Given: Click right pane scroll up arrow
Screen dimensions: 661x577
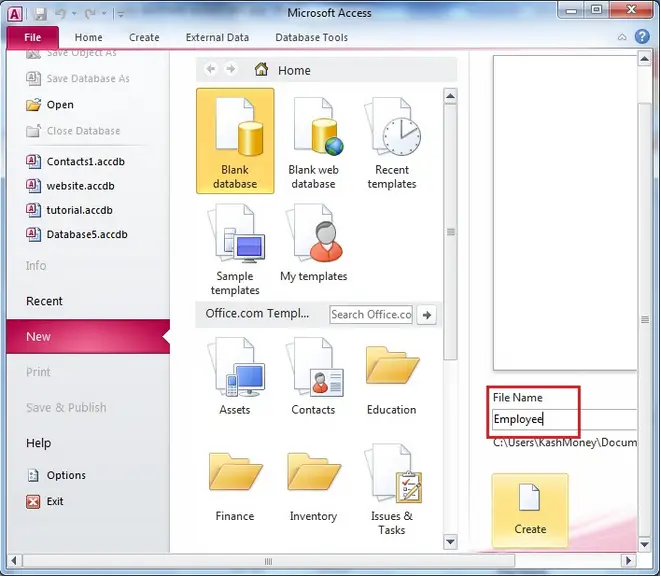Looking at the screenshot, I should click(x=644, y=59).
